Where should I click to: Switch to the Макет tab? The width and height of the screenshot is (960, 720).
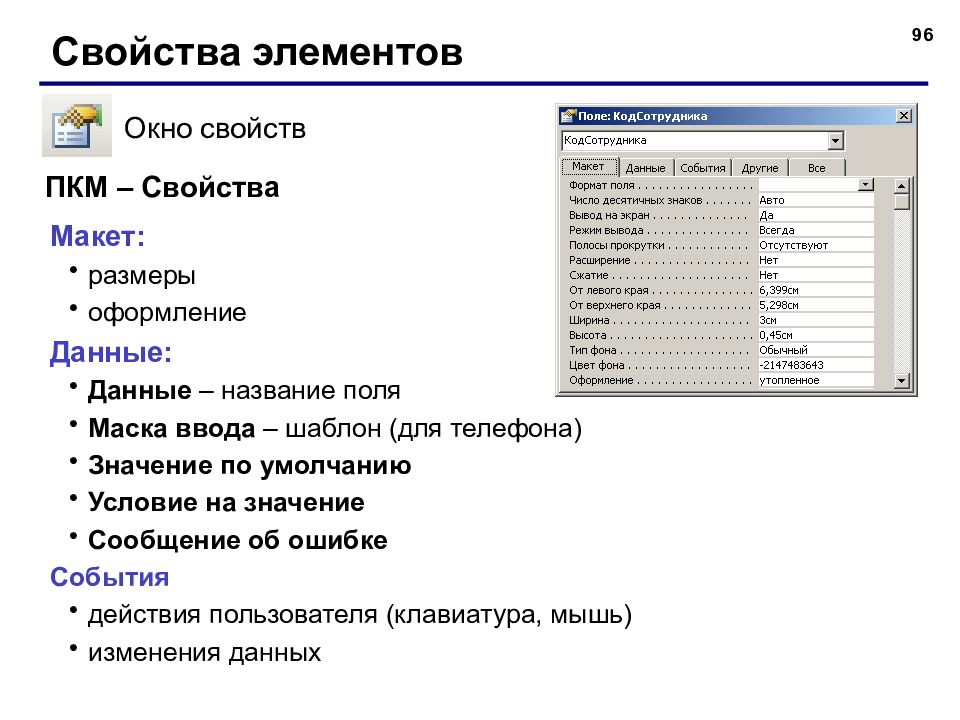589,167
